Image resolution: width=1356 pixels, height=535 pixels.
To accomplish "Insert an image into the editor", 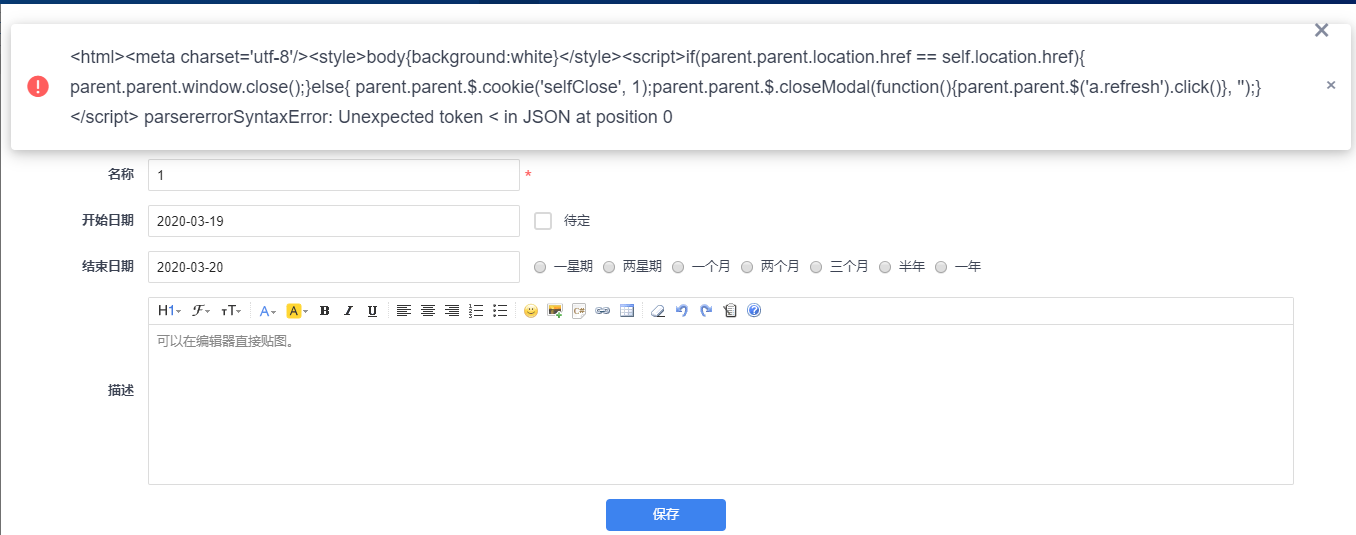I will [x=555, y=311].
